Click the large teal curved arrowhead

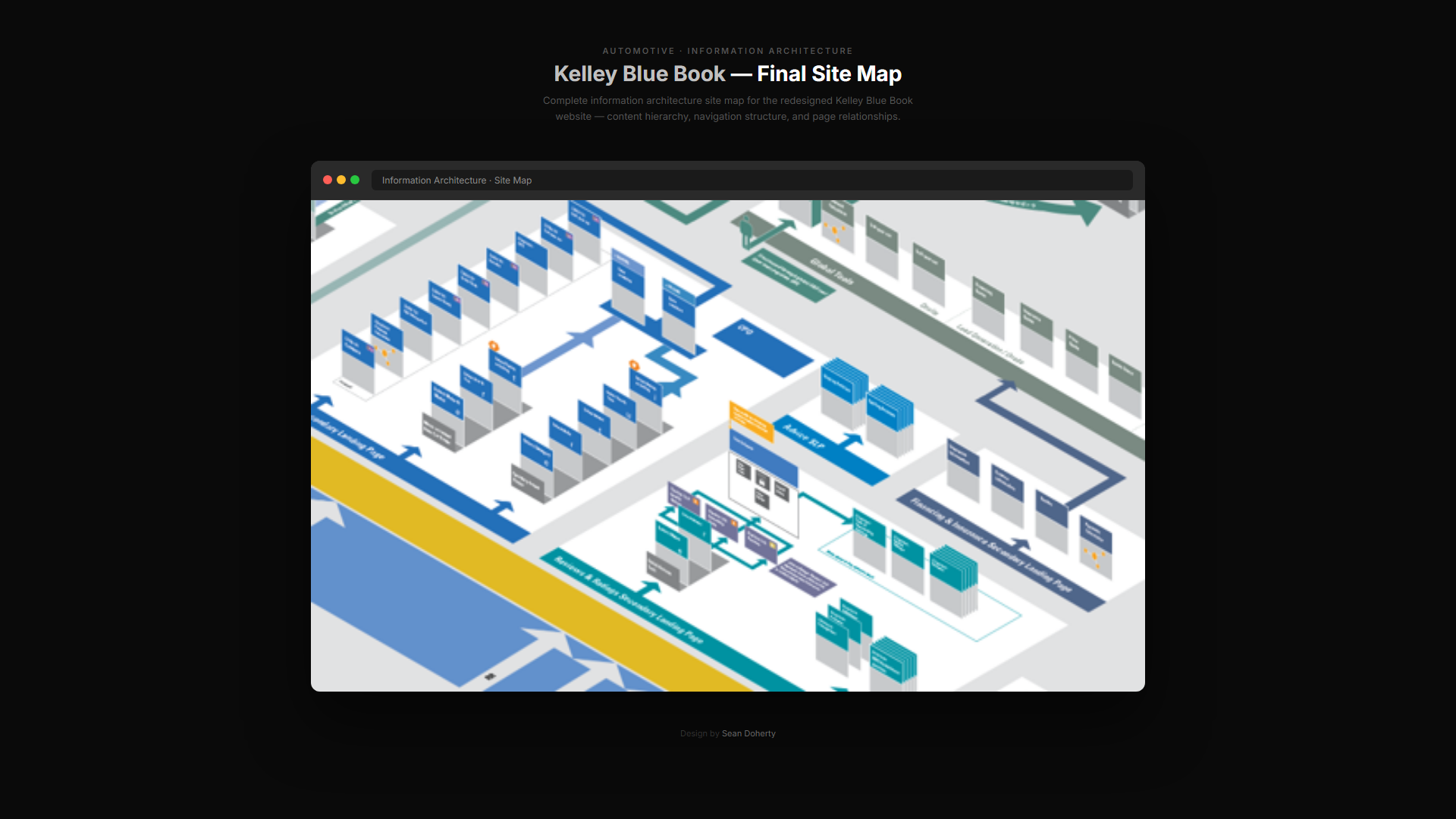pyautogui.click(x=1088, y=213)
